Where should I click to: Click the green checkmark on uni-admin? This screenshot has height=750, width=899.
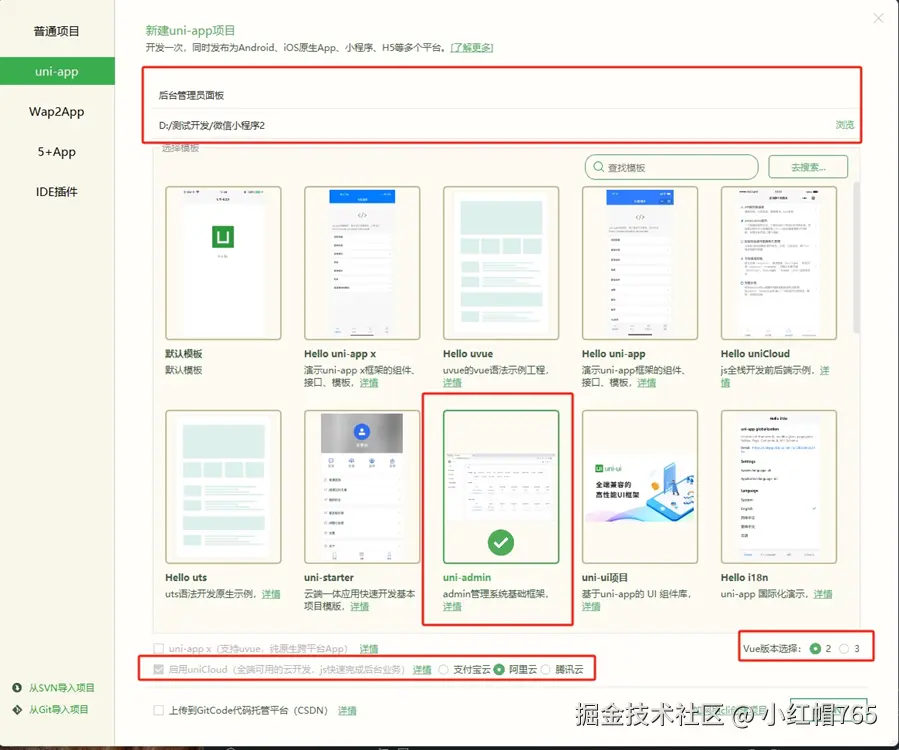(501, 542)
